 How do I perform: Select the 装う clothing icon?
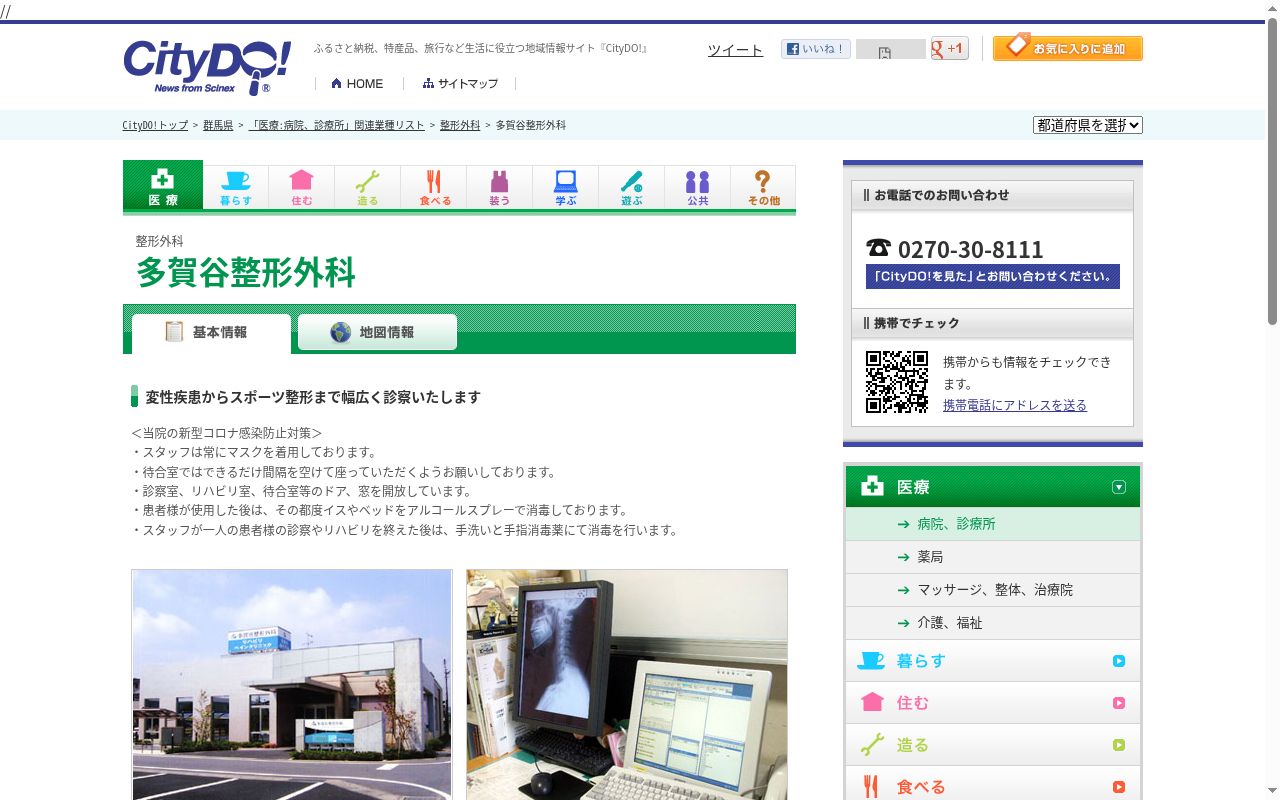click(x=500, y=187)
